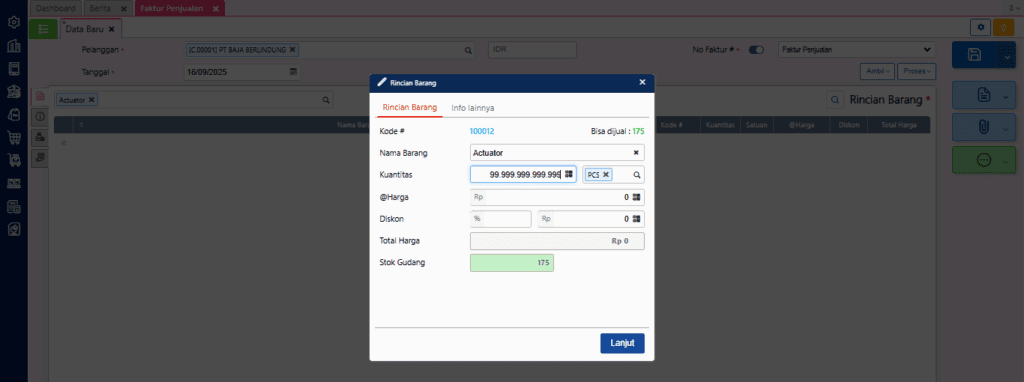Close the Berita tab

click(123, 8)
